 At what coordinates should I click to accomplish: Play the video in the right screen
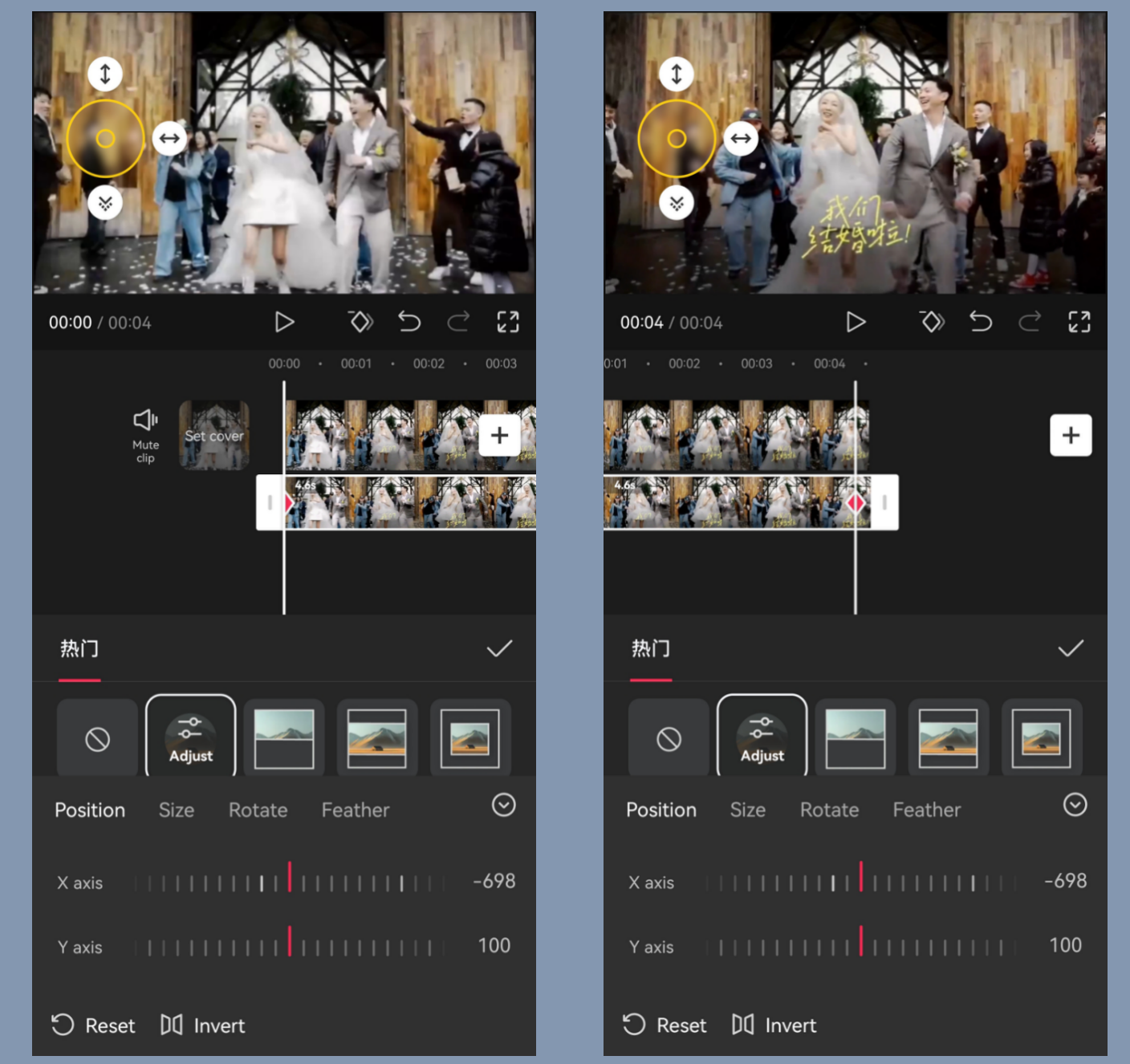click(856, 323)
